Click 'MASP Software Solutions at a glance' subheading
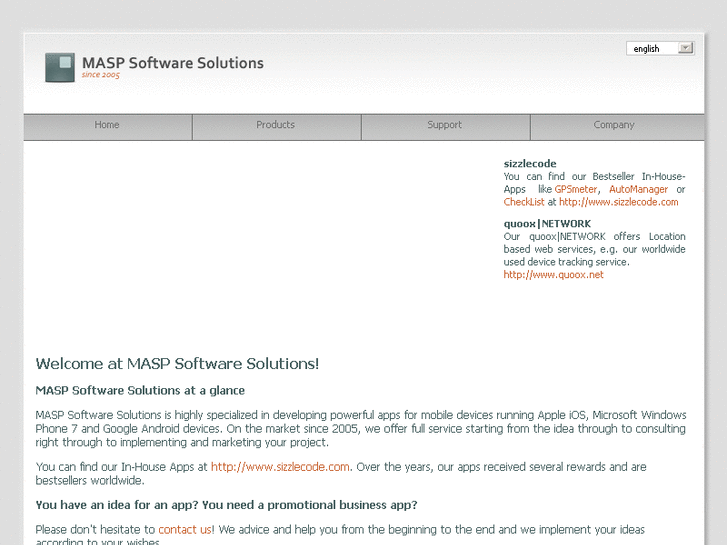Viewport: 727px width, 545px height. (140, 391)
